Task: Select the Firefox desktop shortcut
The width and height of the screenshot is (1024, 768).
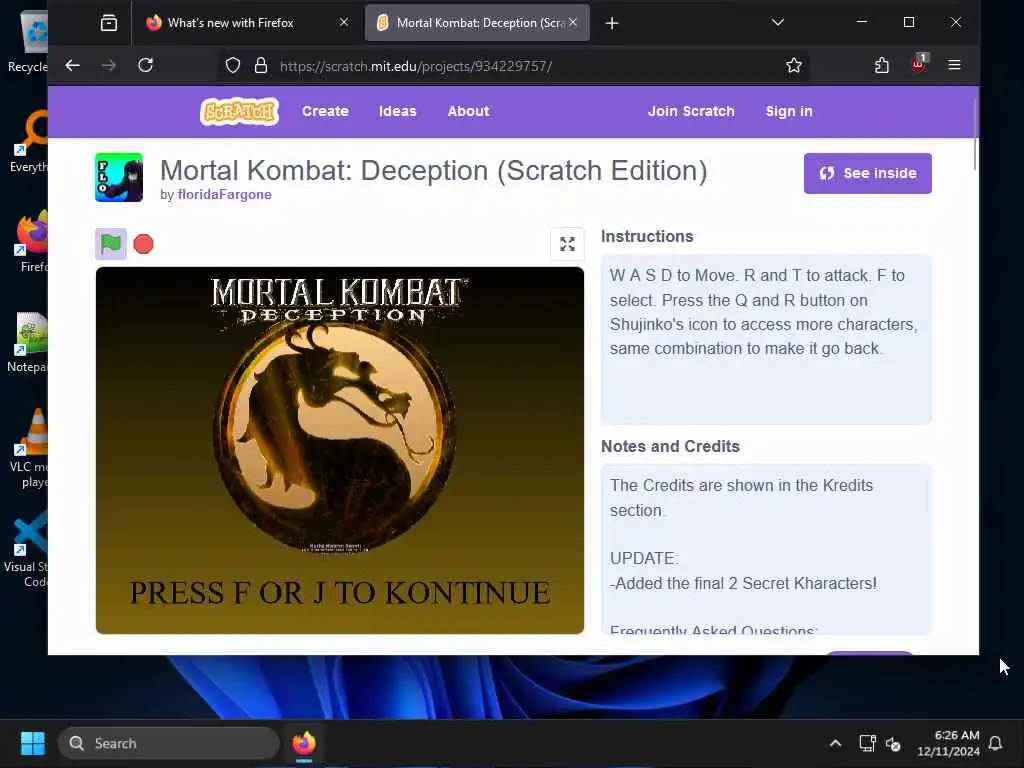Action: [31, 242]
